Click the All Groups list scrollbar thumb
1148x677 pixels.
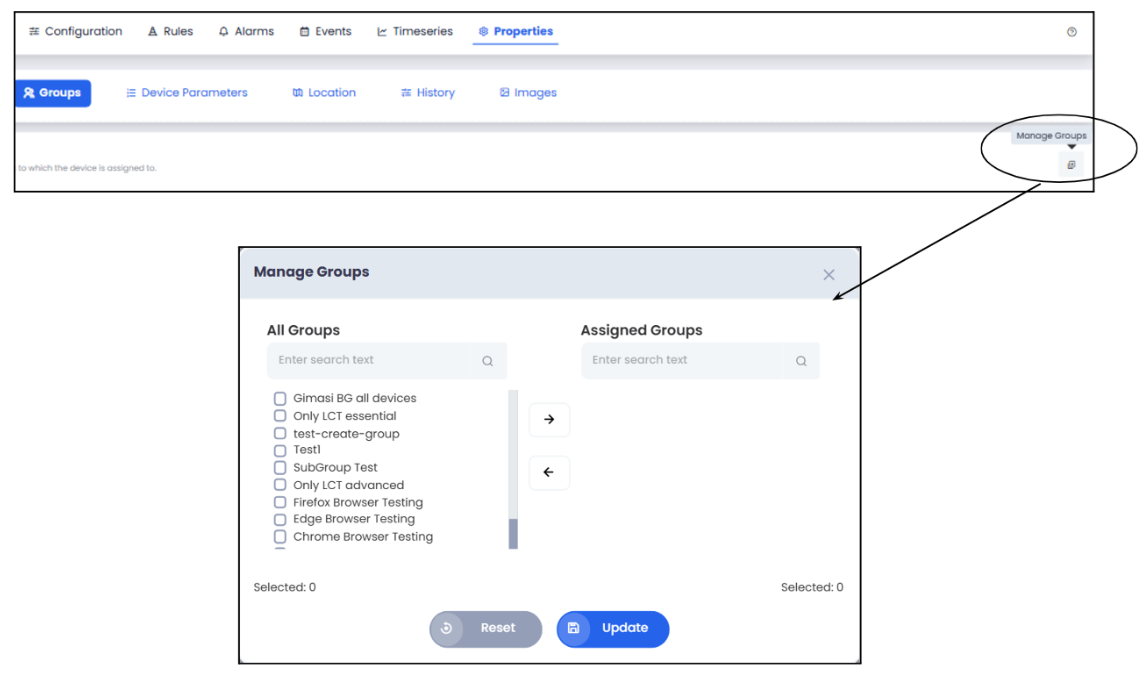[x=514, y=533]
